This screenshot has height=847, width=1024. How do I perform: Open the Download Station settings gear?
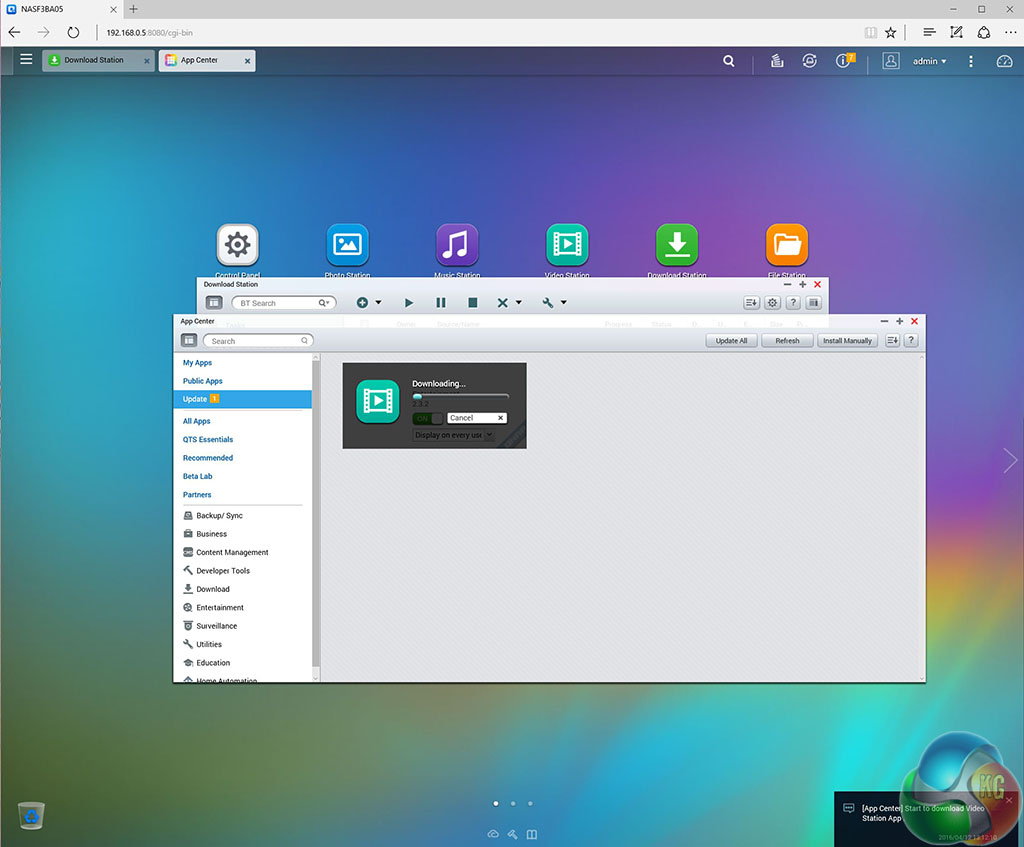pyautogui.click(x=772, y=303)
